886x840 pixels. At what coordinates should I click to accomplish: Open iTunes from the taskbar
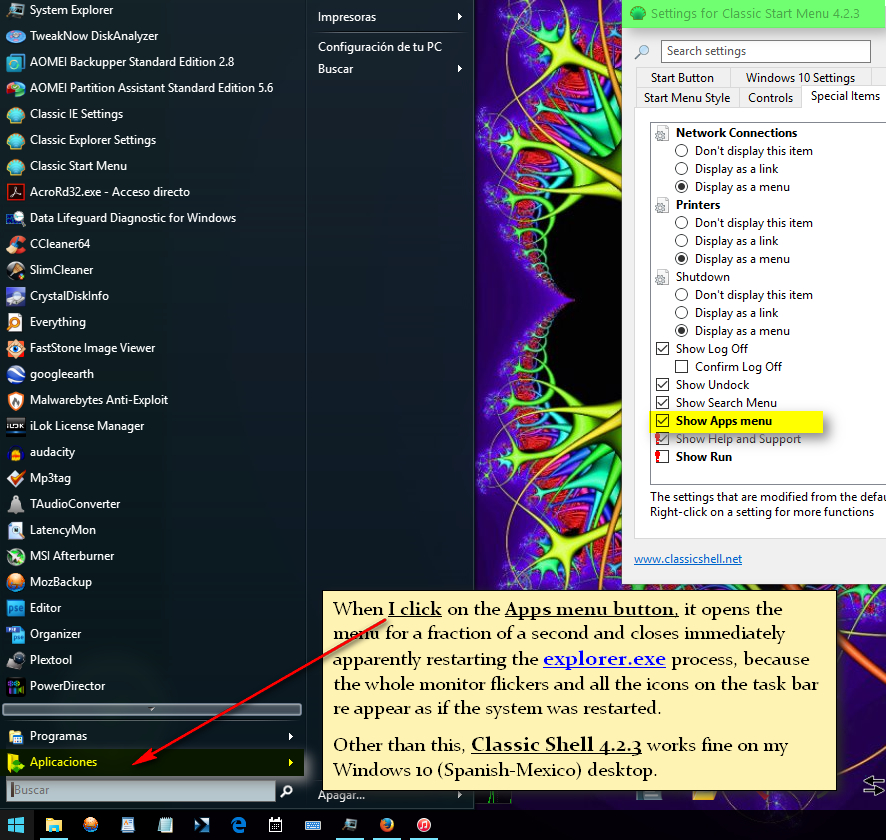424,825
